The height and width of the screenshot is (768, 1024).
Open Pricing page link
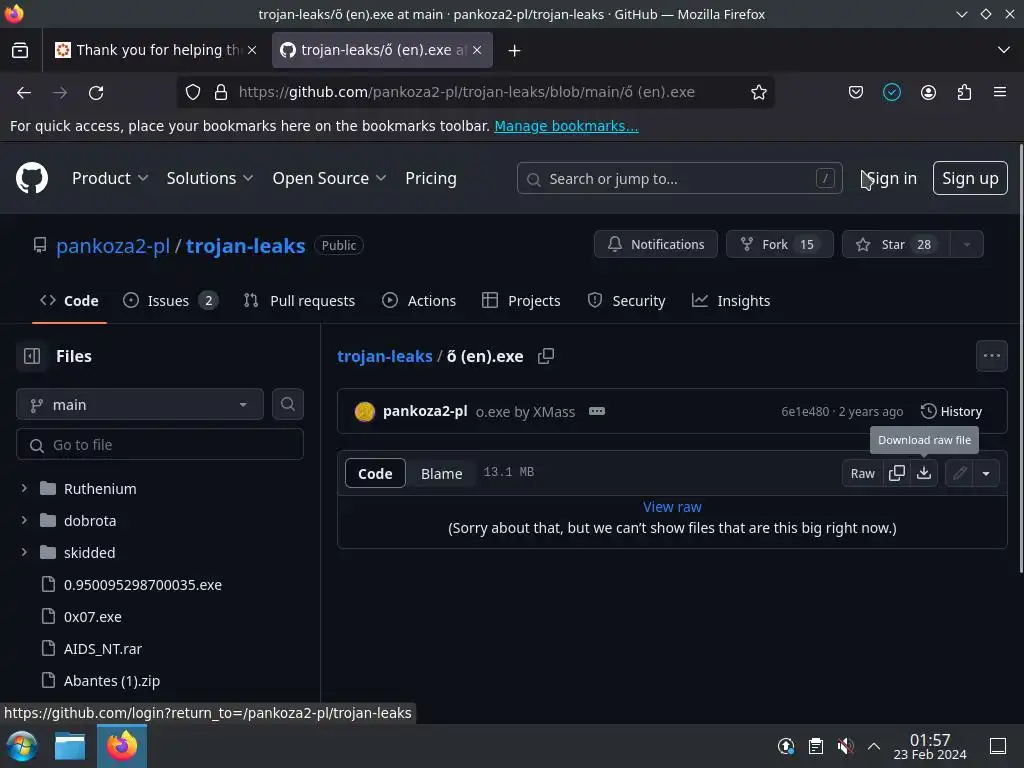[x=431, y=178]
